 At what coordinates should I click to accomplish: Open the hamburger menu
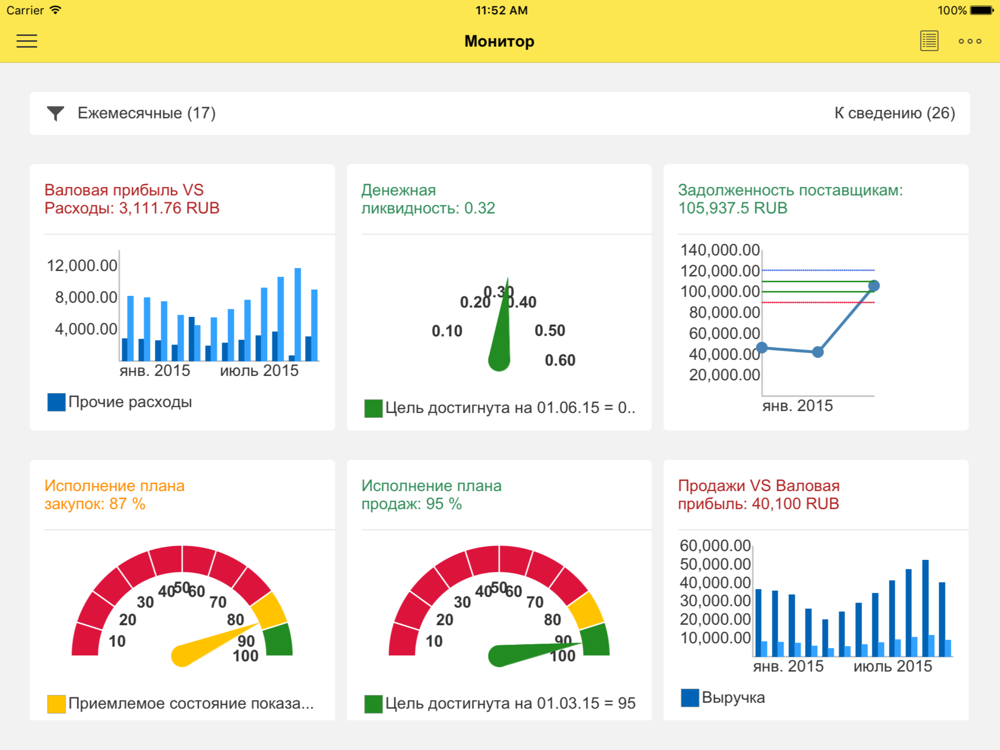pyautogui.click(x=27, y=41)
